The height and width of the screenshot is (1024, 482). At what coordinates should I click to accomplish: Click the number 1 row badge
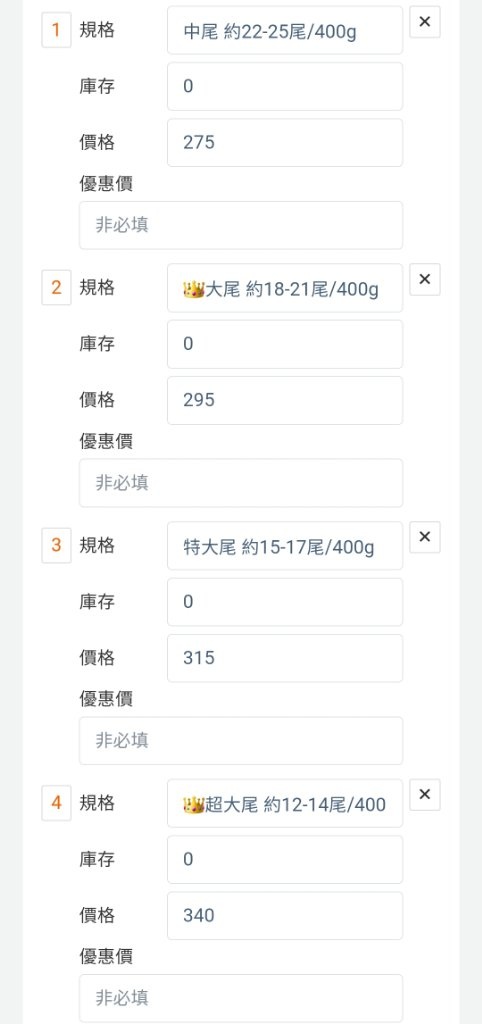56,30
